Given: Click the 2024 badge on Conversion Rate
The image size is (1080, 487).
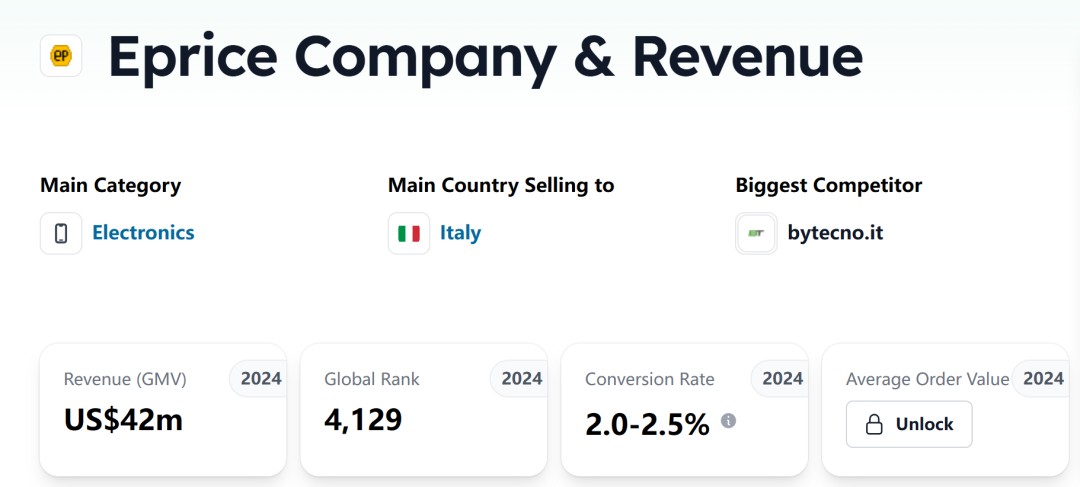Looking at the screenshot, I should pos(782,379).
